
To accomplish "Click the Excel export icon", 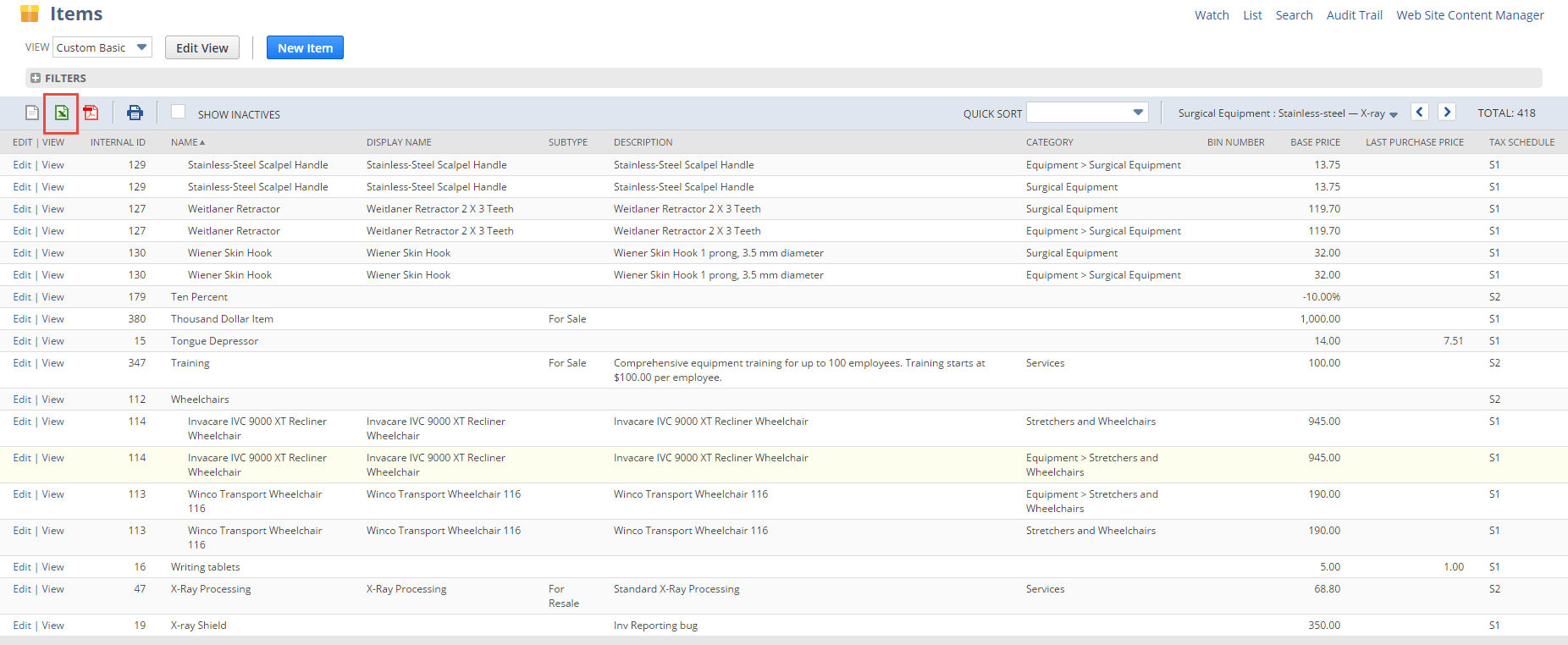I will click(62, 113).
